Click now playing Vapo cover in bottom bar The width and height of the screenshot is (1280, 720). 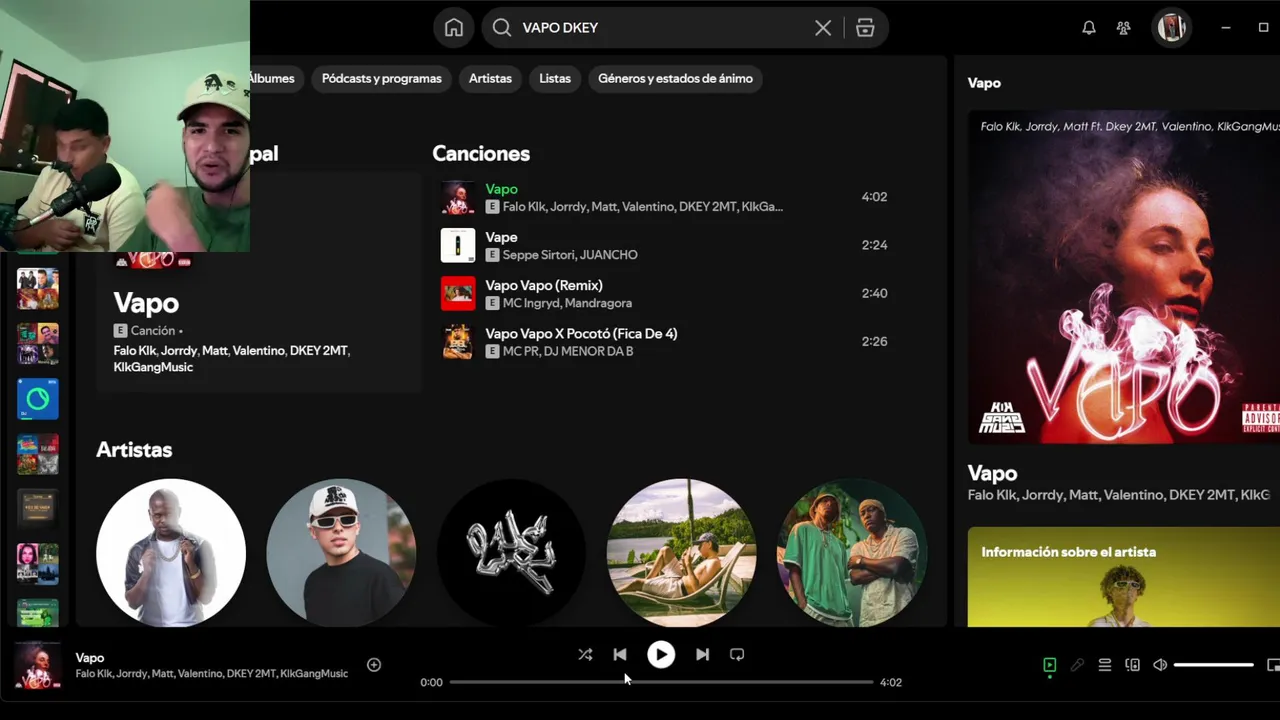click(38, 665)
